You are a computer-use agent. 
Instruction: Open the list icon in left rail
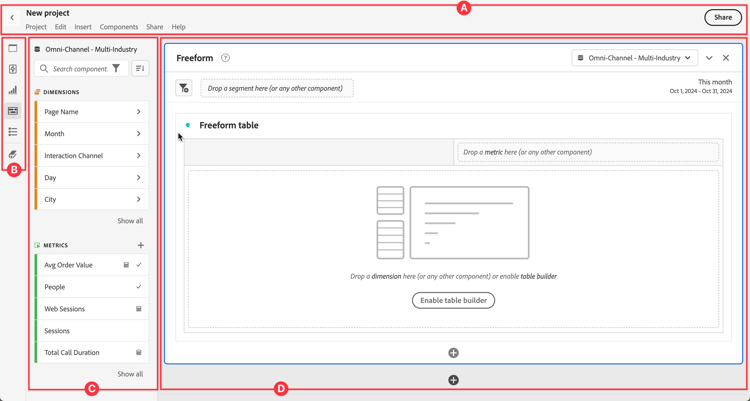pos(13,132)
